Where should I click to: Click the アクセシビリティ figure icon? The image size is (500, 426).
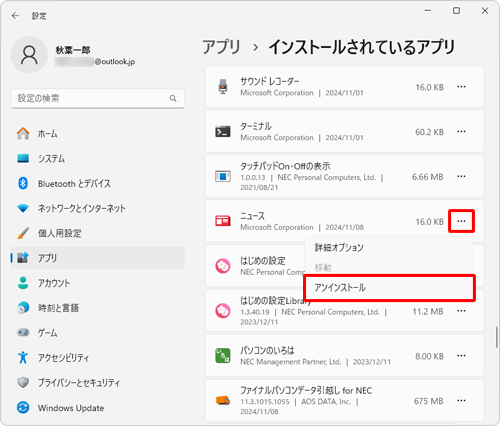tap(23, 357)
